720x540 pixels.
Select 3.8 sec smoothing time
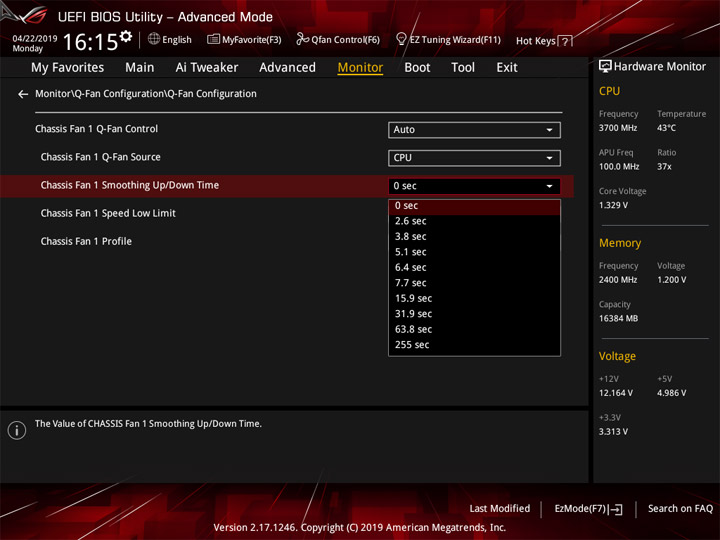[x=474, y=236]
